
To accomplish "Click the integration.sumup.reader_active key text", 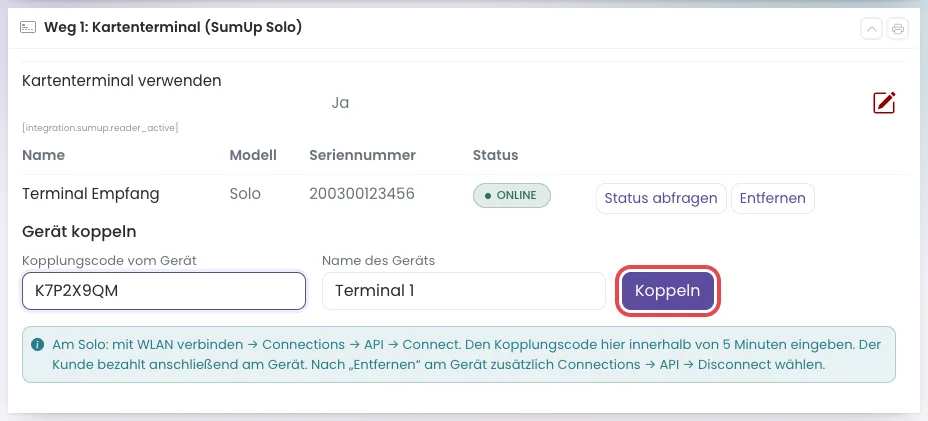I will pyautogui.click(x=100, y=127).
